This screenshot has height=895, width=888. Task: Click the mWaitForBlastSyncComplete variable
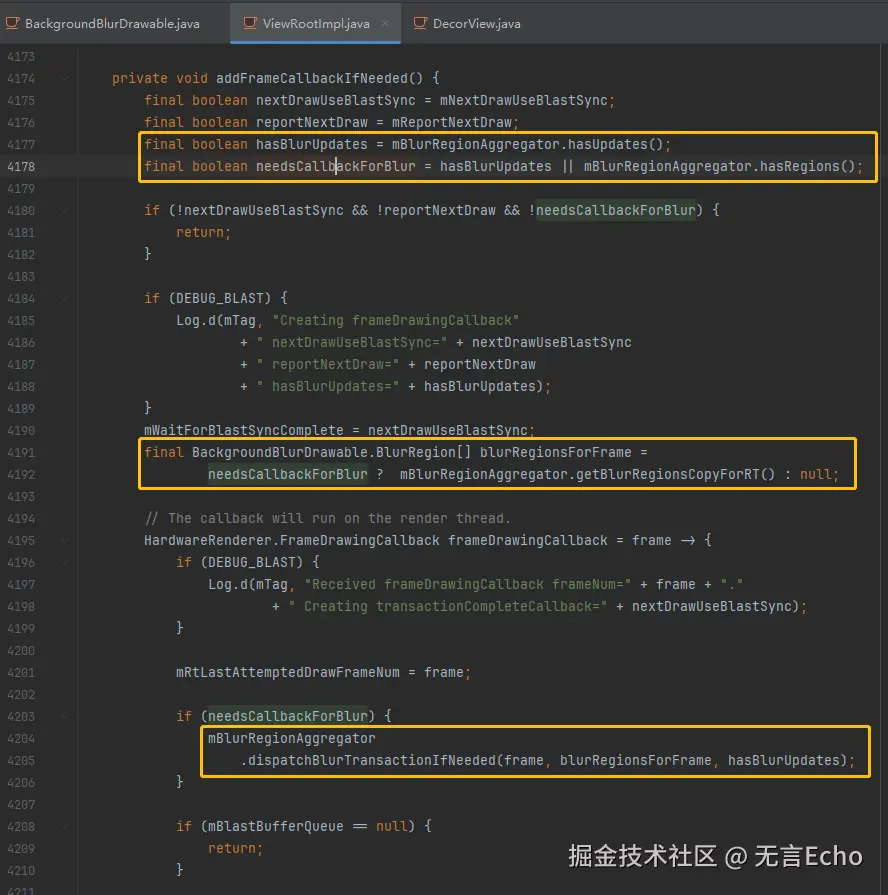244,430
